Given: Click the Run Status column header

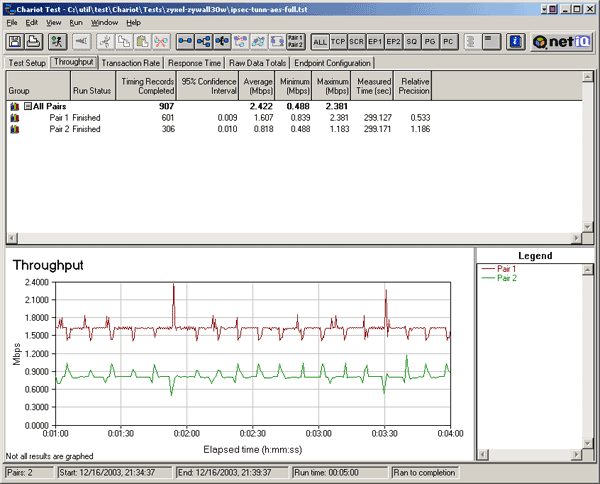Looking at the screenshot, I should point(93,88).
